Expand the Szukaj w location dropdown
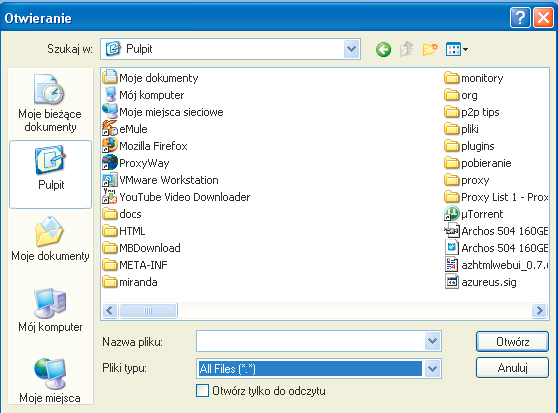The image size is (558, 413). click(x=352, y=49)
